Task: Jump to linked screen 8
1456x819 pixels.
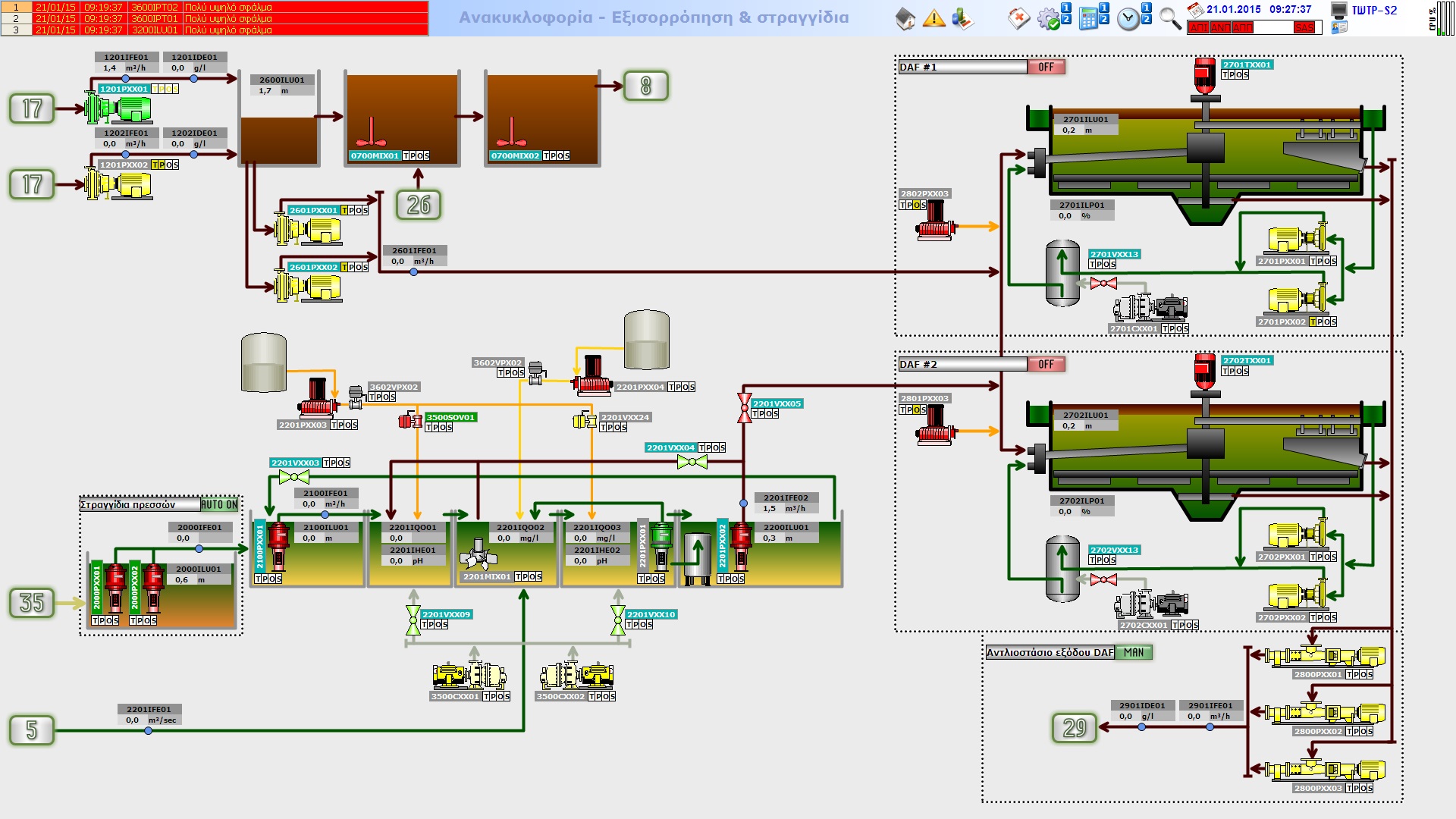Action: [x=645, y=86]
